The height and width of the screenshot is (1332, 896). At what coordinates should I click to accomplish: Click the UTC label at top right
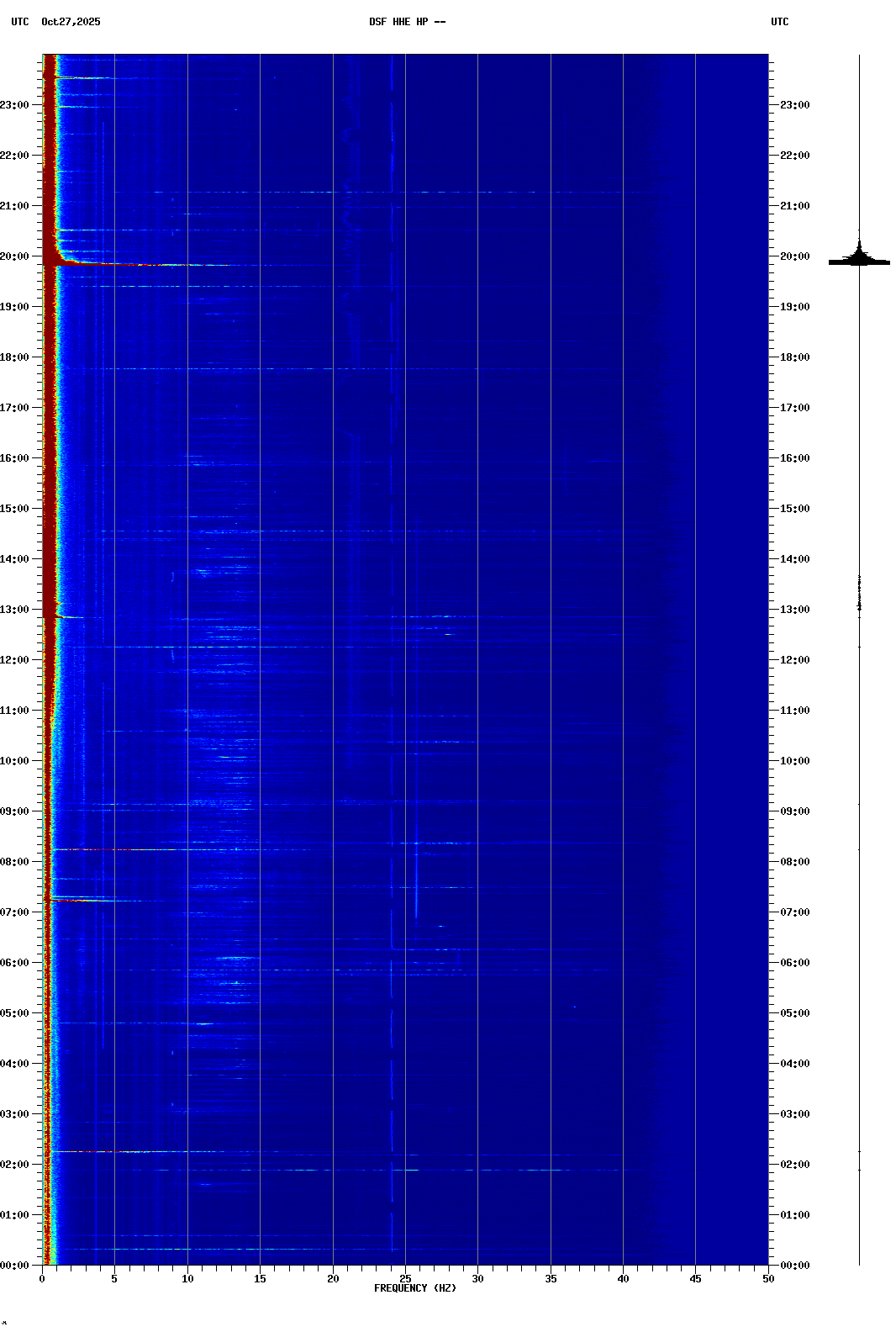click(779, 22)
